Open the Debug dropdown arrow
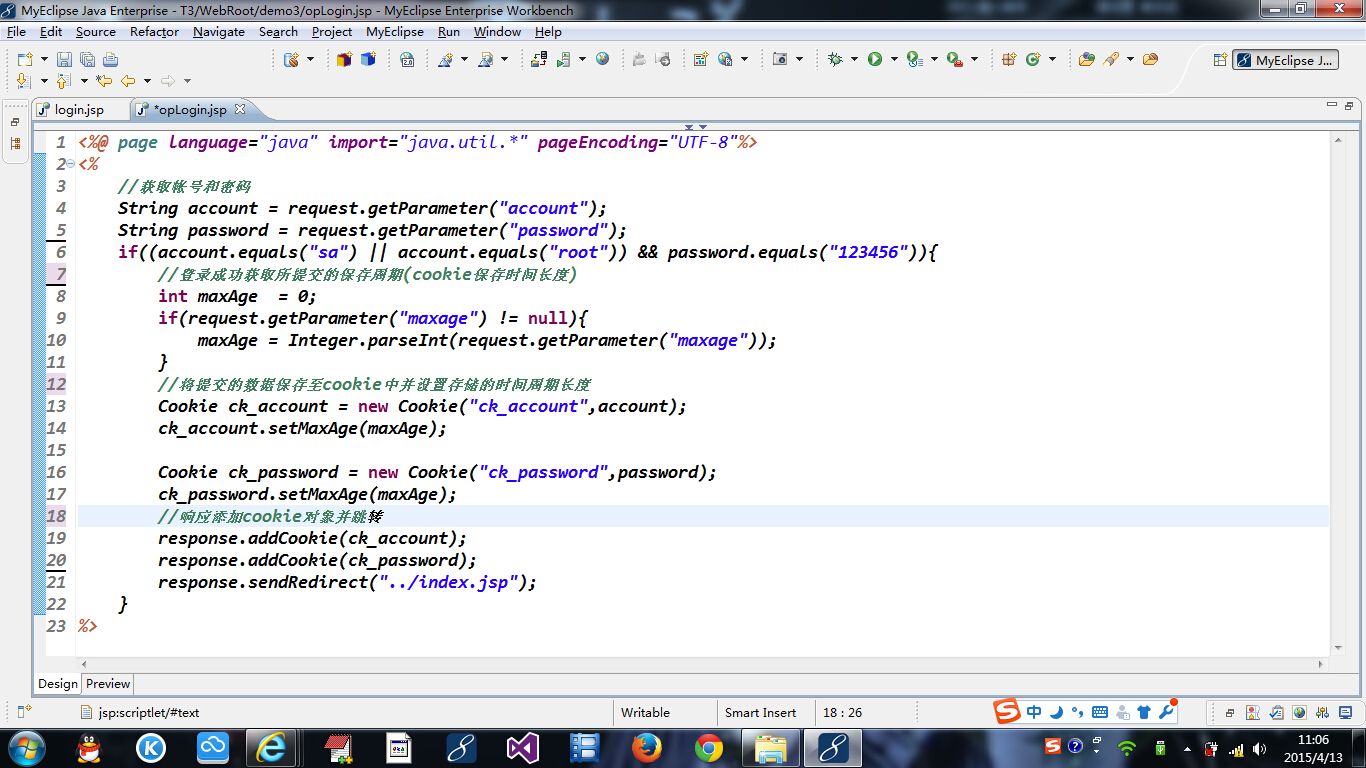The width and height of the screenshot is (1366, 768). (854, 60)
